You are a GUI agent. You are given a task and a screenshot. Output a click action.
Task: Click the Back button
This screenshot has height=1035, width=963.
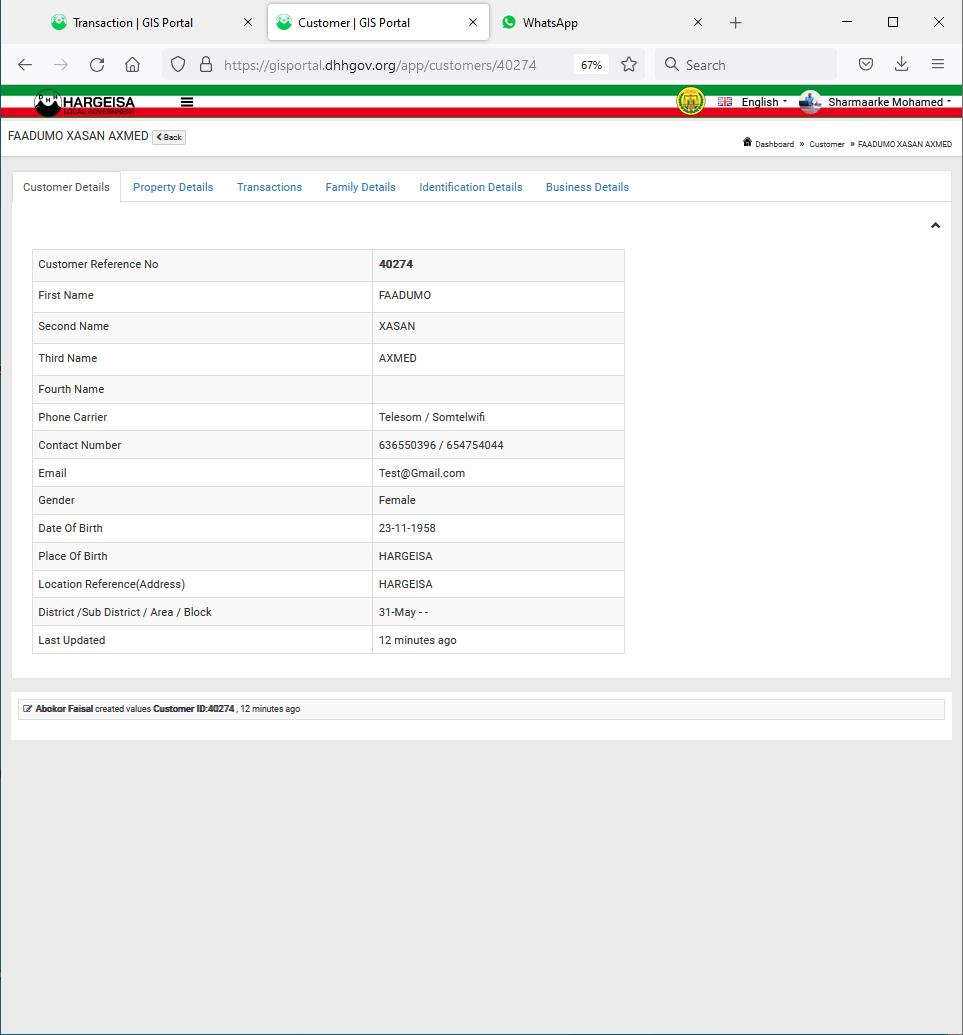[x=169, y=137]
